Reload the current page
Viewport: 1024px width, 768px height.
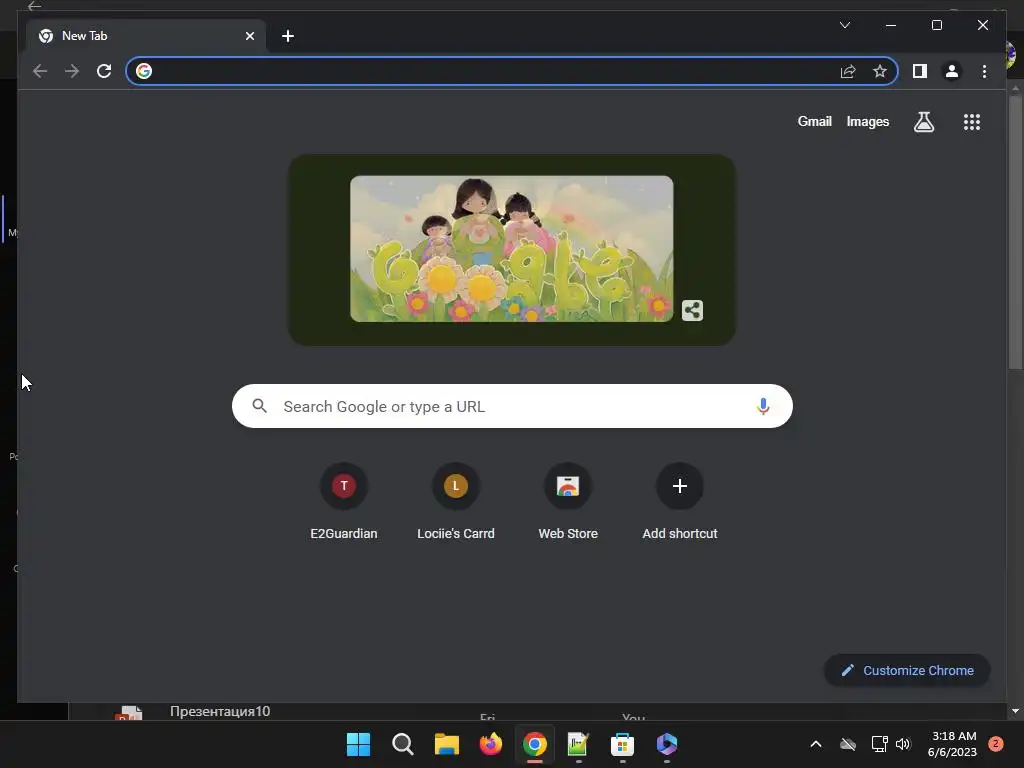pos(104,71)
